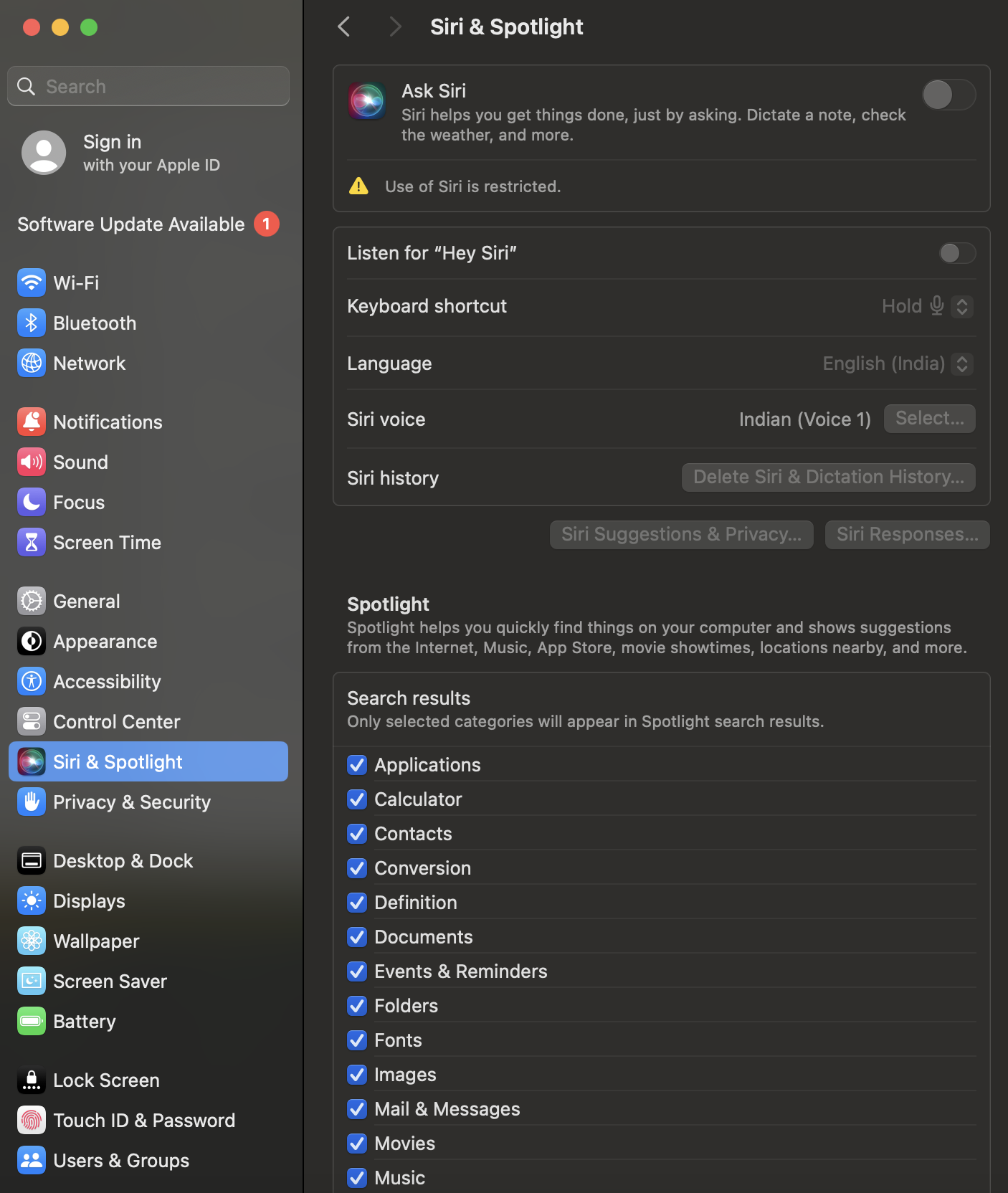Click the "Search results" heading text
Viewport: 1008px width, 1193px height.
(x=409, y=698)
